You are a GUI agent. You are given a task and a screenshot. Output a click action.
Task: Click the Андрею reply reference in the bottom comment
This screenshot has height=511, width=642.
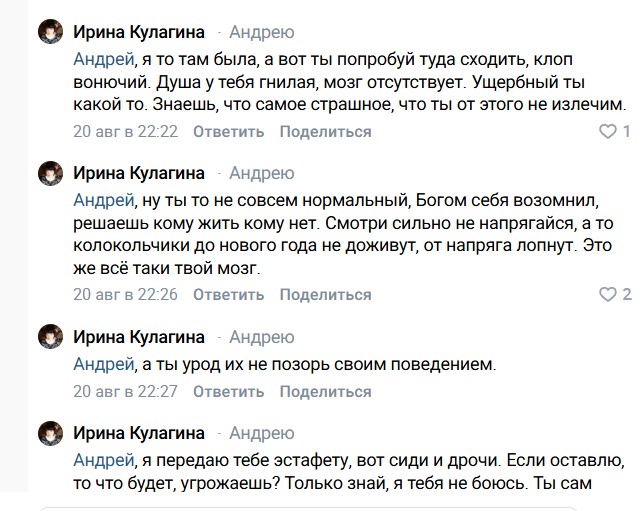(262, 433)
